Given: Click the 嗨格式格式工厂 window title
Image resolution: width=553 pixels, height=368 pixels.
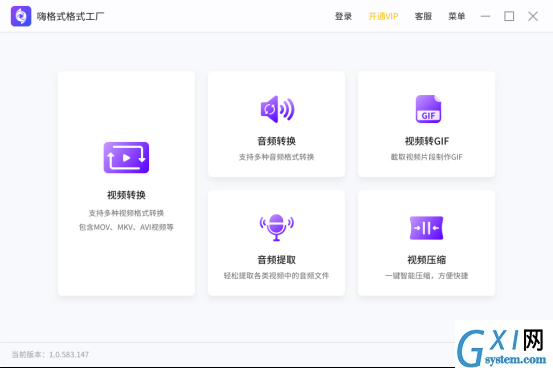Looking at the screenshot, I should pyautogui.click(x=71, y=16).
